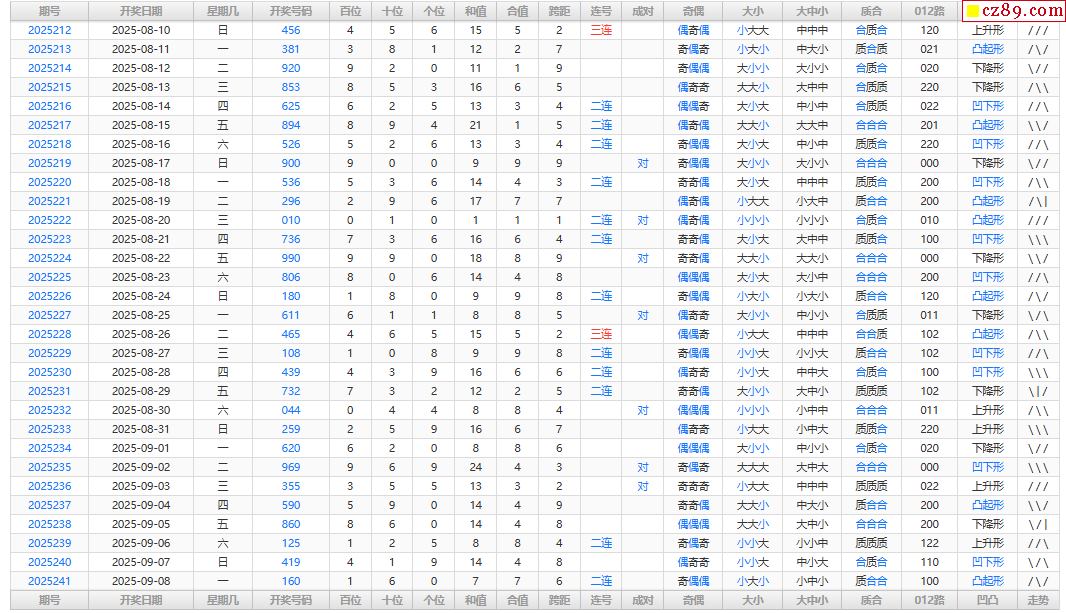
Task: Click draw number 044
Action: [x=291, y=410]
